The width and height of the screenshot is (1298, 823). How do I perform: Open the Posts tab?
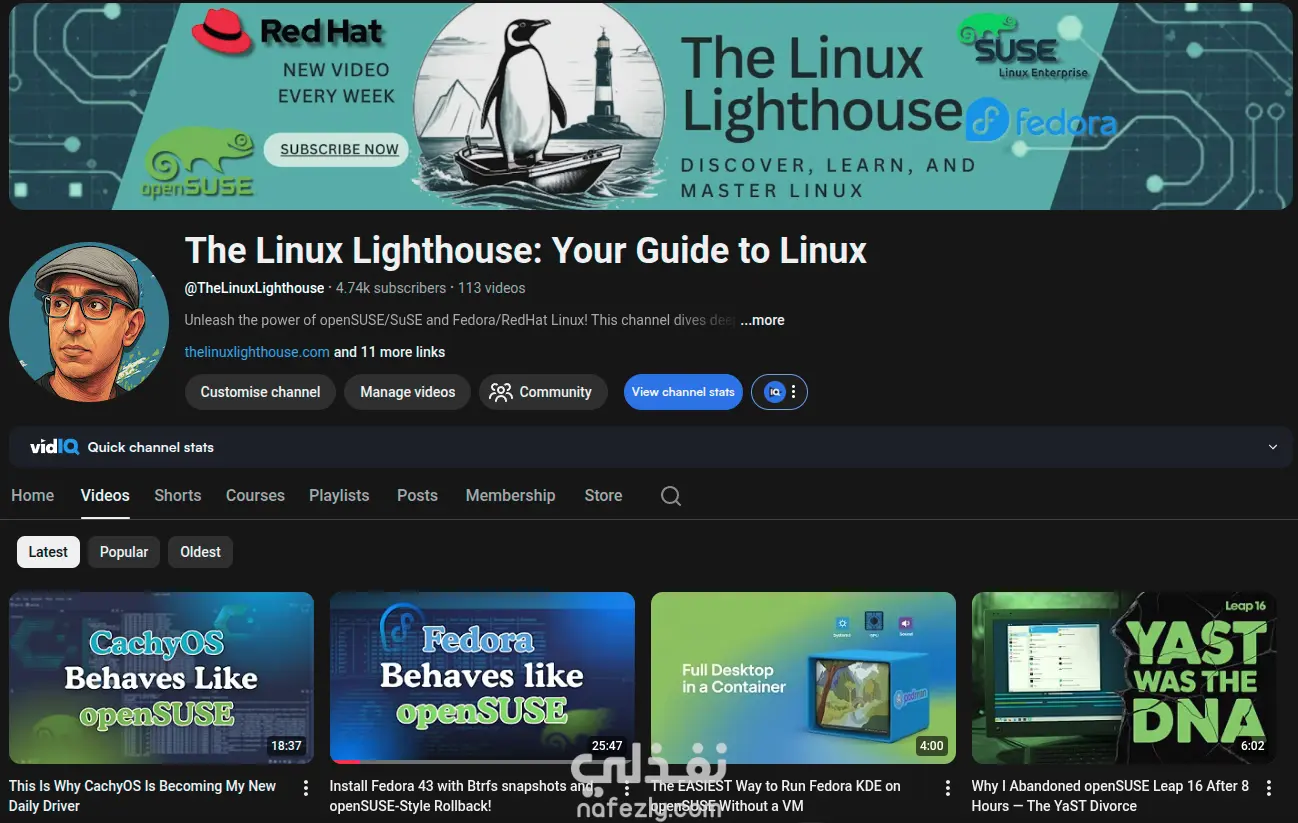coord(417,495)
